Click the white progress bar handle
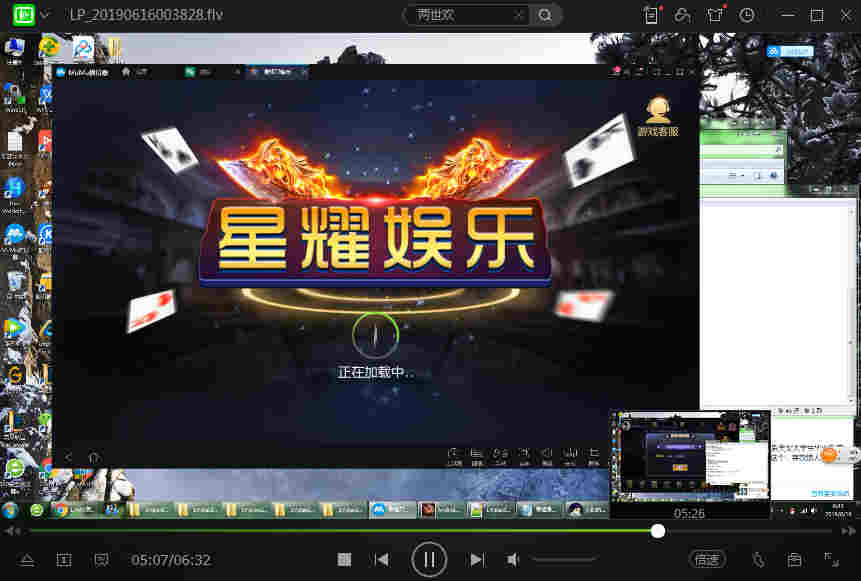The width and height of the screenshot is (861, 581). tap(658, 531)
